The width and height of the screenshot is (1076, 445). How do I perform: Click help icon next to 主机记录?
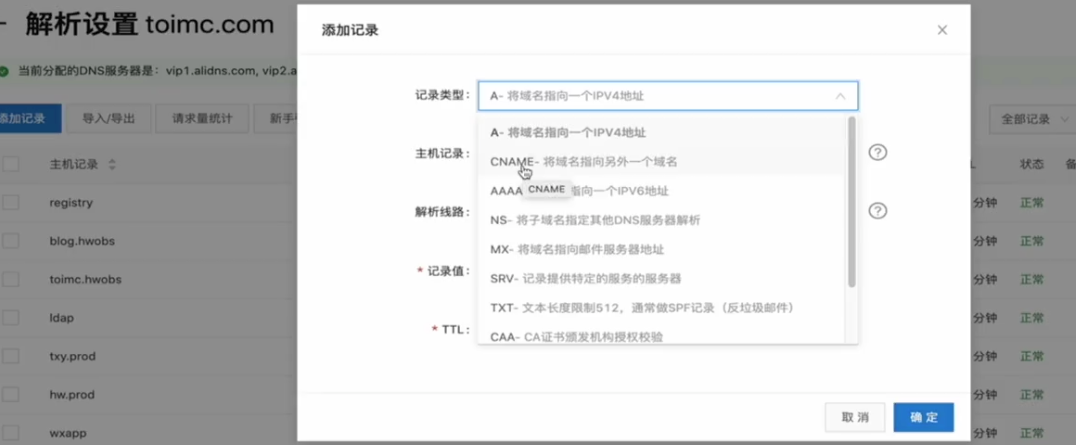tap(877, 153)
